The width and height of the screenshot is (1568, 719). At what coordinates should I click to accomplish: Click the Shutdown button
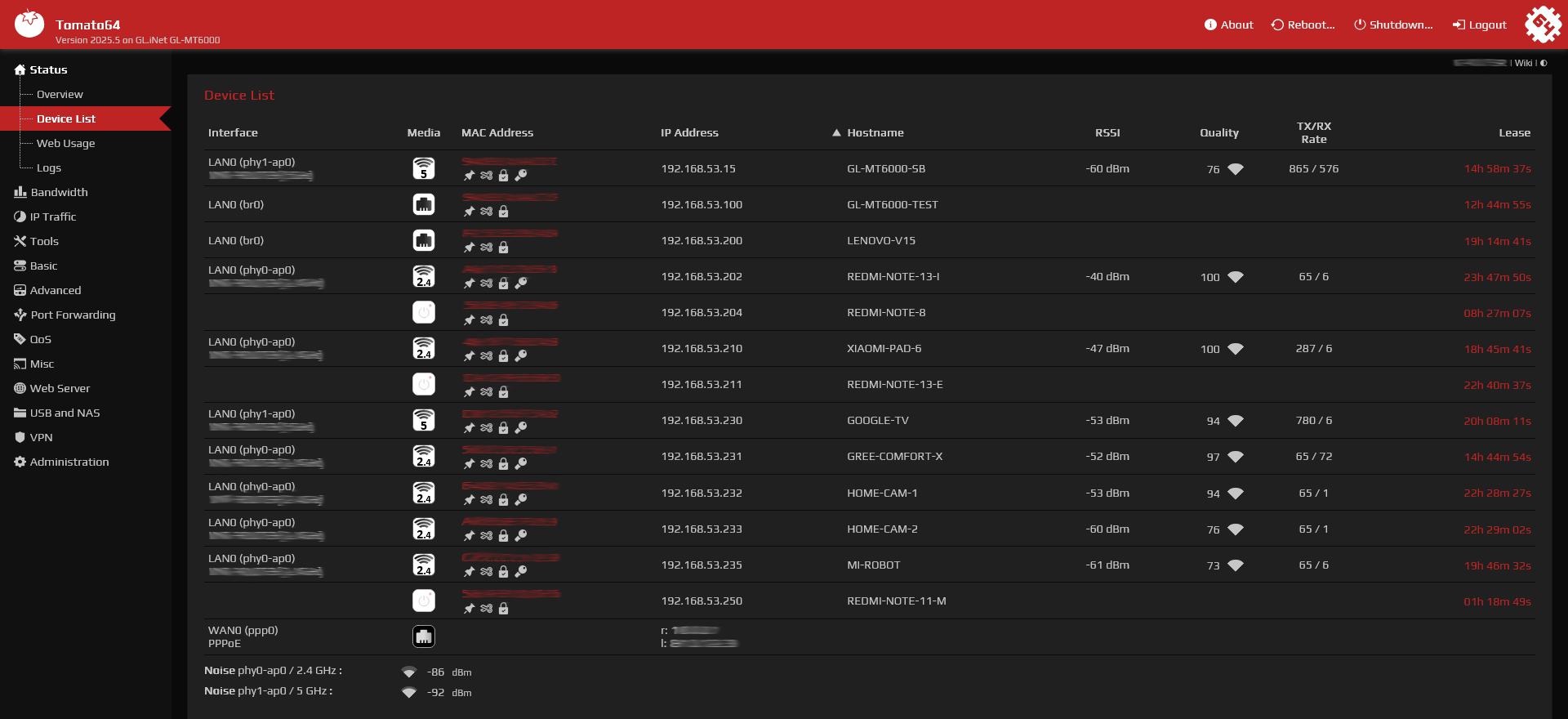pyautogui.click(x=1394, y=25)
